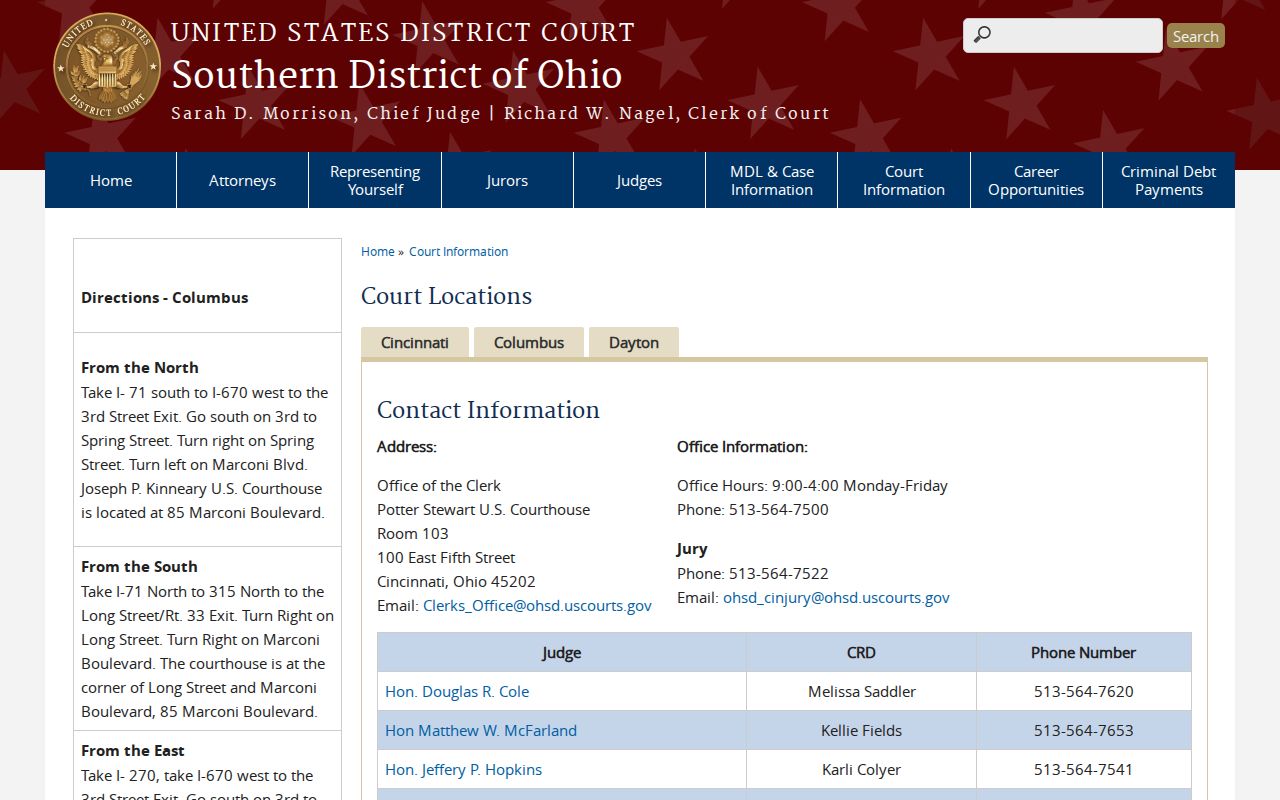This screenshot has height=800, width=1280.
Task: Focus the site search input field
Action: tap(1063, 35)
